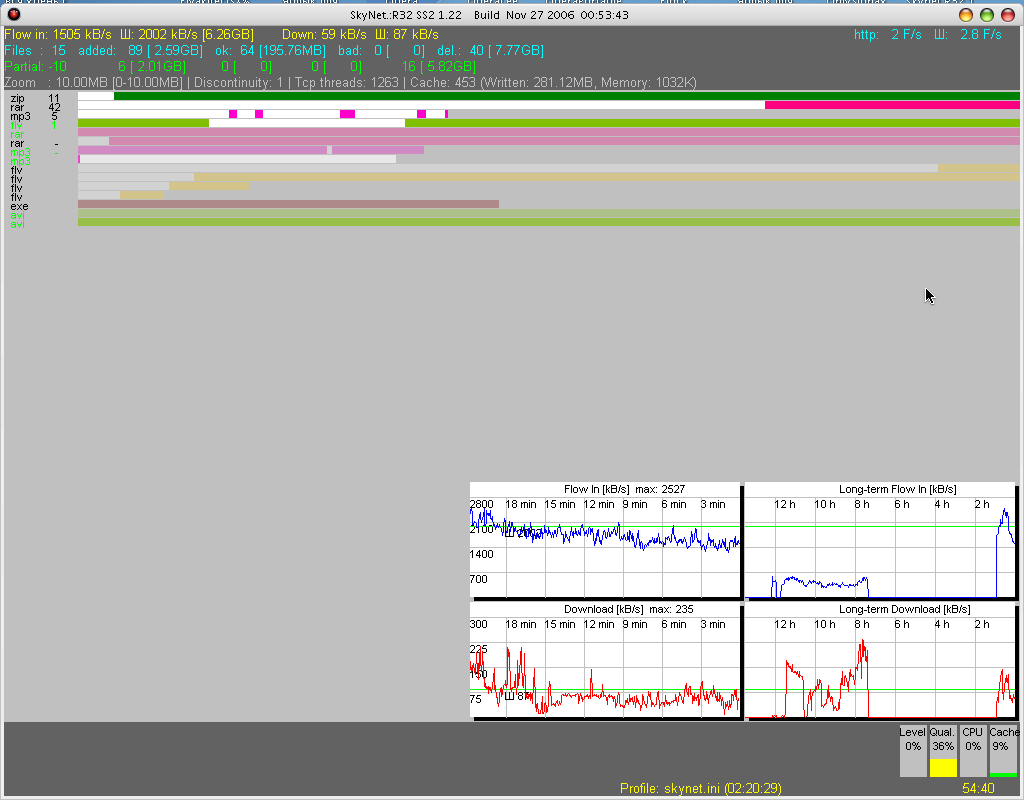The height and width of the screenshot is (800, 1024).
Task: Select the zip file row label
Action: tap(18, 98)
